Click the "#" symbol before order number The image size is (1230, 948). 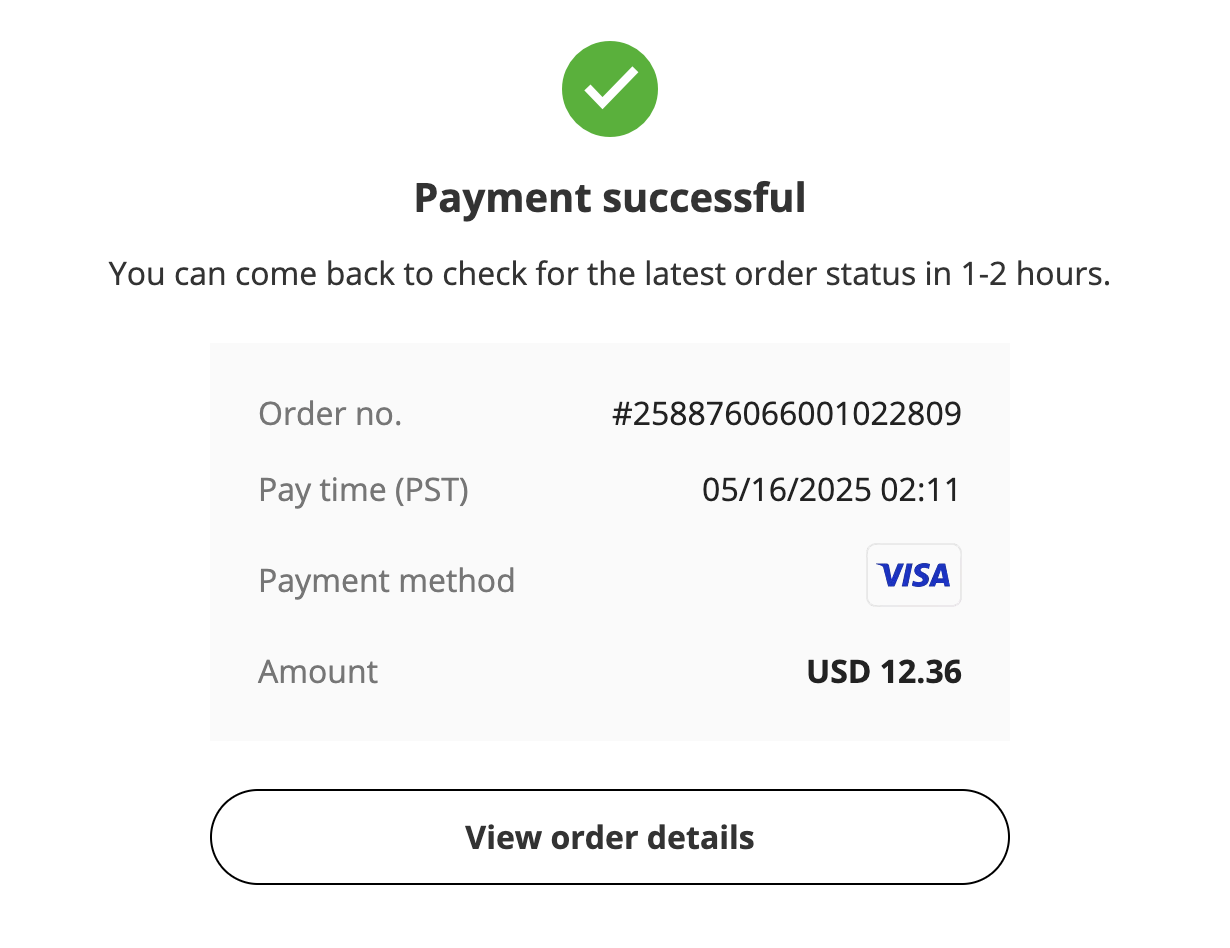click(x=621, y=414)
